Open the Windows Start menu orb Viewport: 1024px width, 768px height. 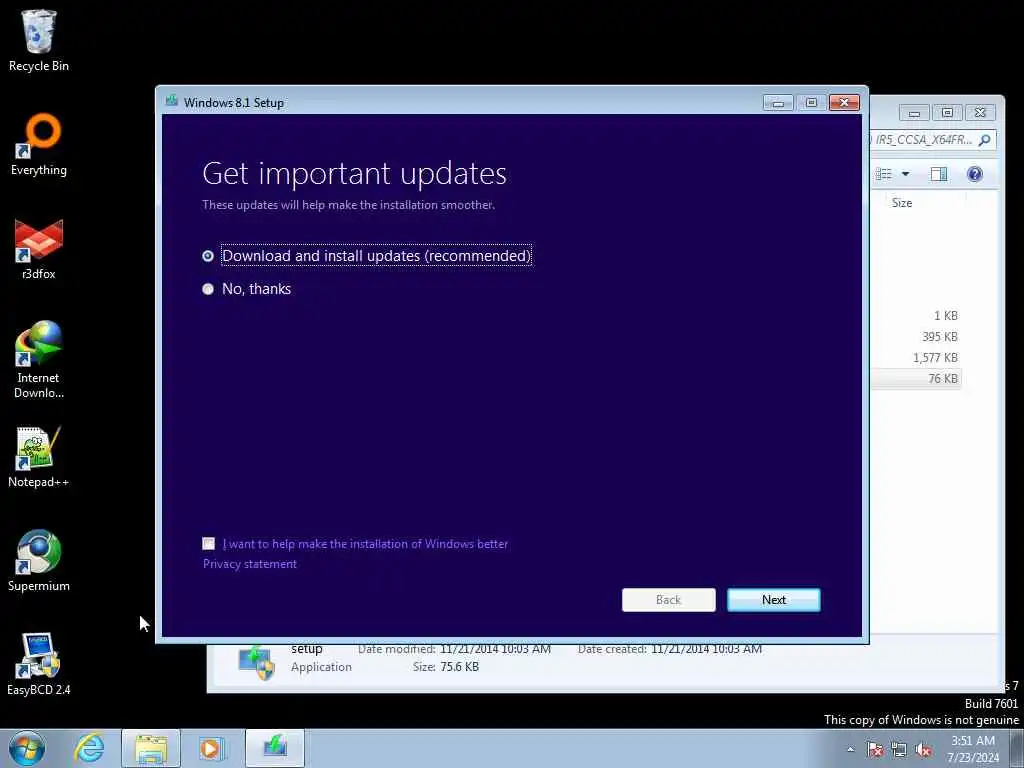[27, 748]
